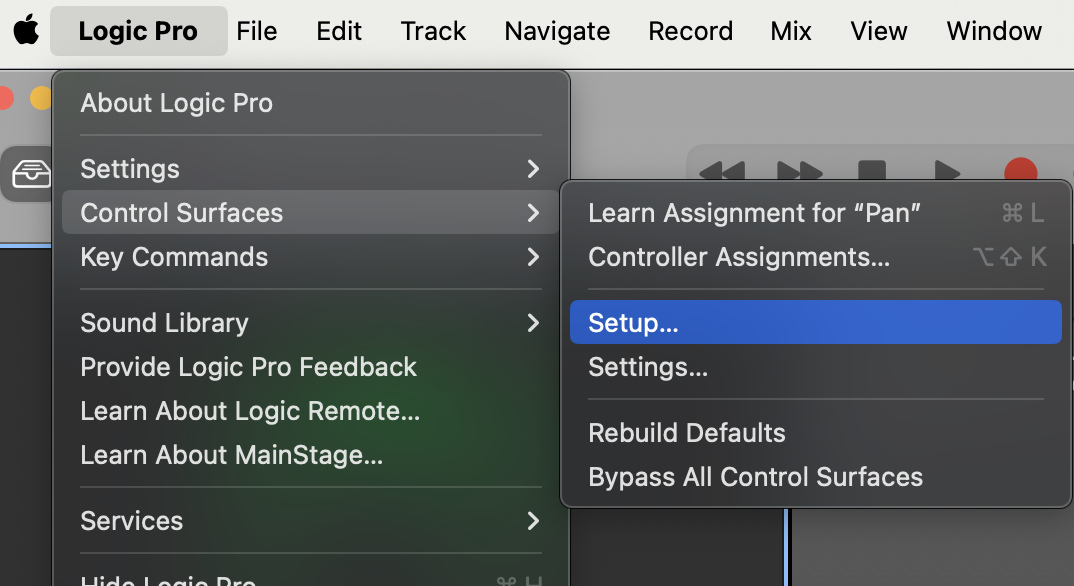Select Learn Assignment for "Pan"
This screenshot has height=586, width=1074.
coord(816,213)
